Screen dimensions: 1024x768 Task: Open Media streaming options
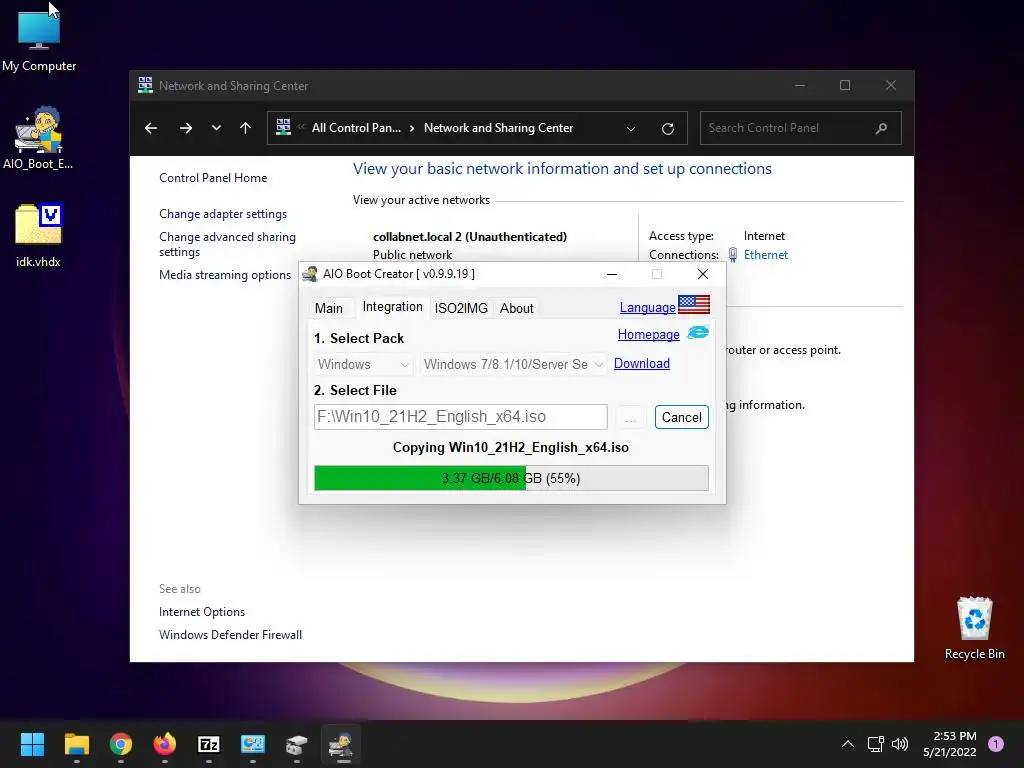click(x=225, y=275)
